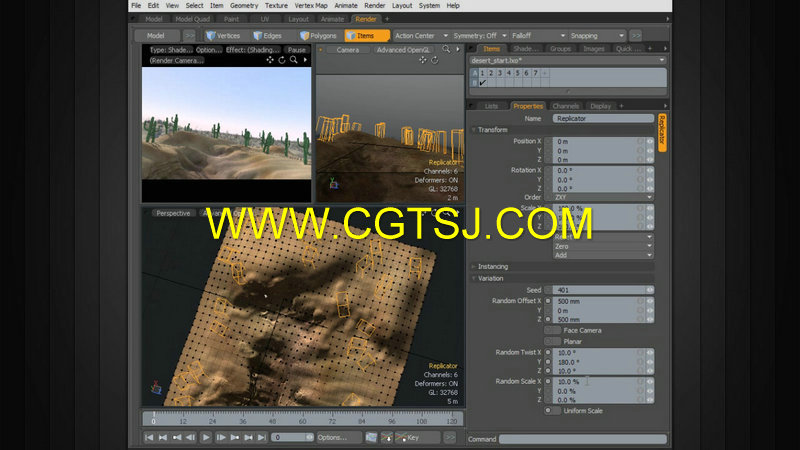This screenshot has width=800, height=450.
Task: Open the Zero dropdown under Scale
Action: (603, 246)
